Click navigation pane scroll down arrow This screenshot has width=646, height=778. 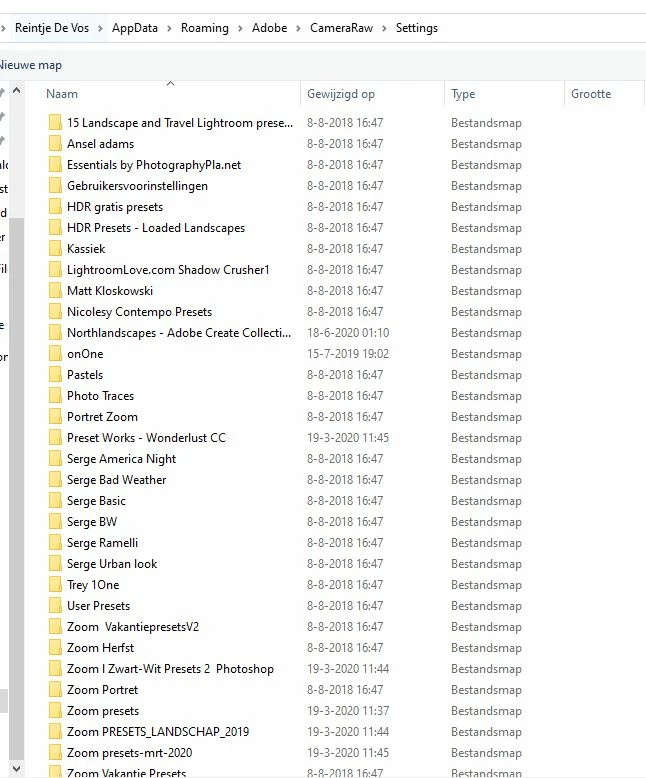(x=16, y=769)
